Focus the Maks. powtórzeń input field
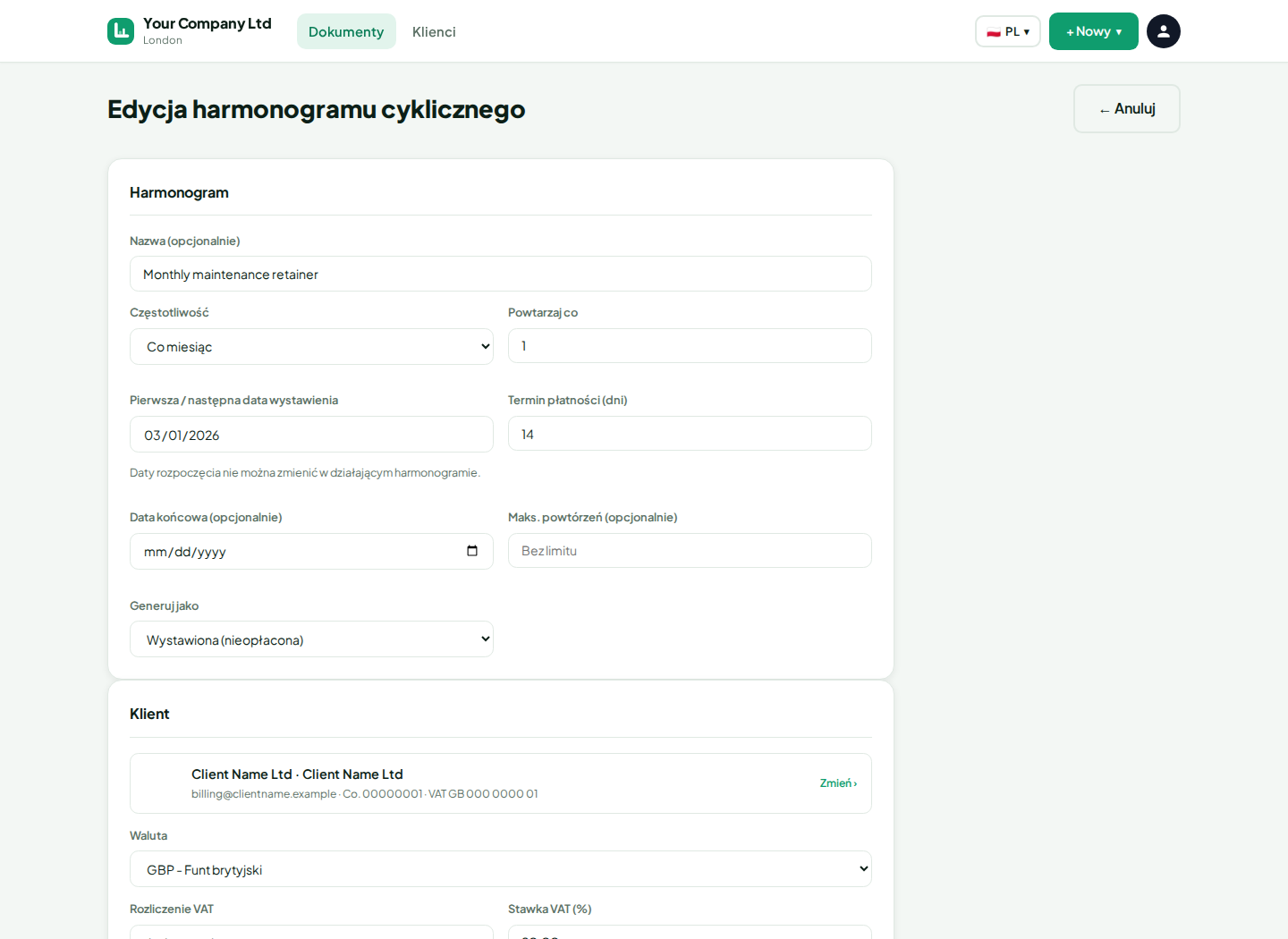The height and width of the screenshot is (939, 1288). (690, 551)
